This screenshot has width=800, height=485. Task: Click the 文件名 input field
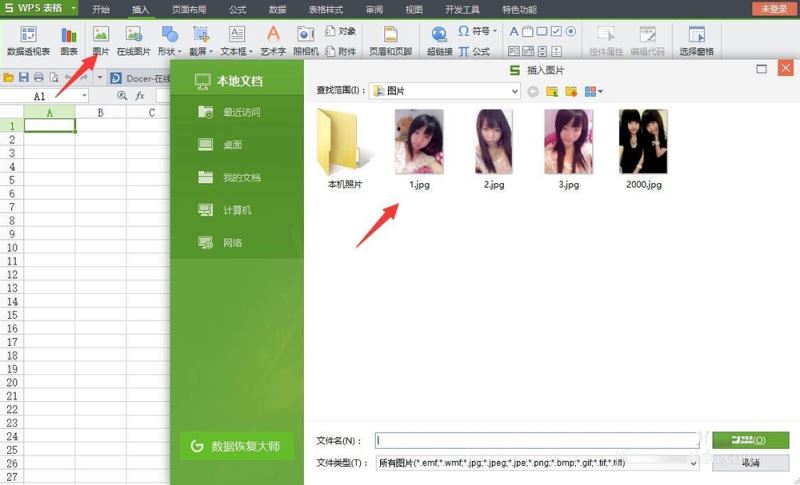pos(537,440)
